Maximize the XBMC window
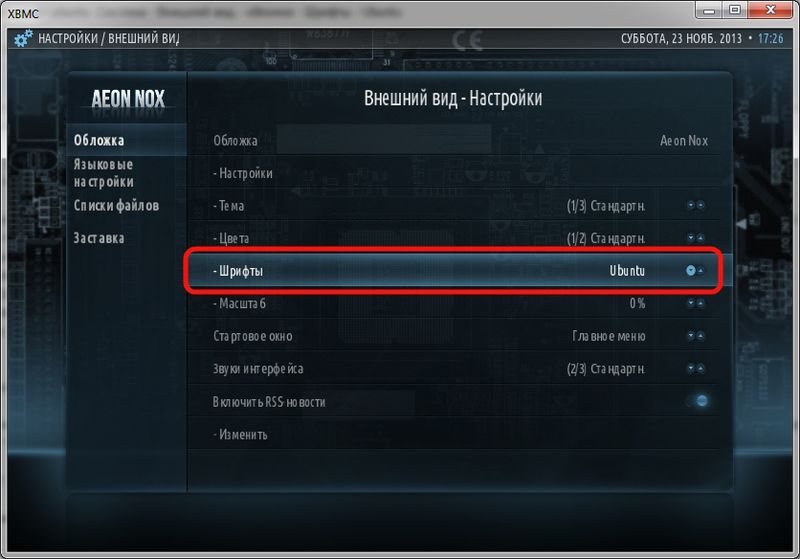 pos(735,10)
